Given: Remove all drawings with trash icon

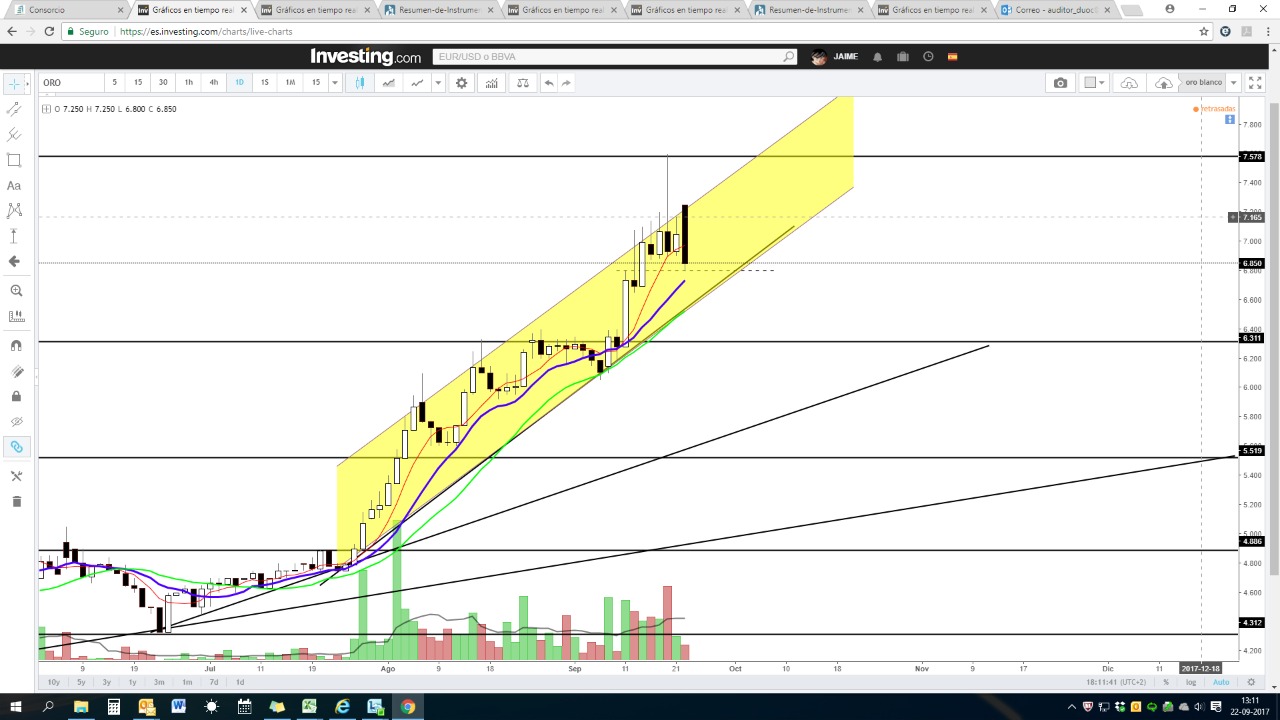Looking at the screenshot, I should point(16,501).
